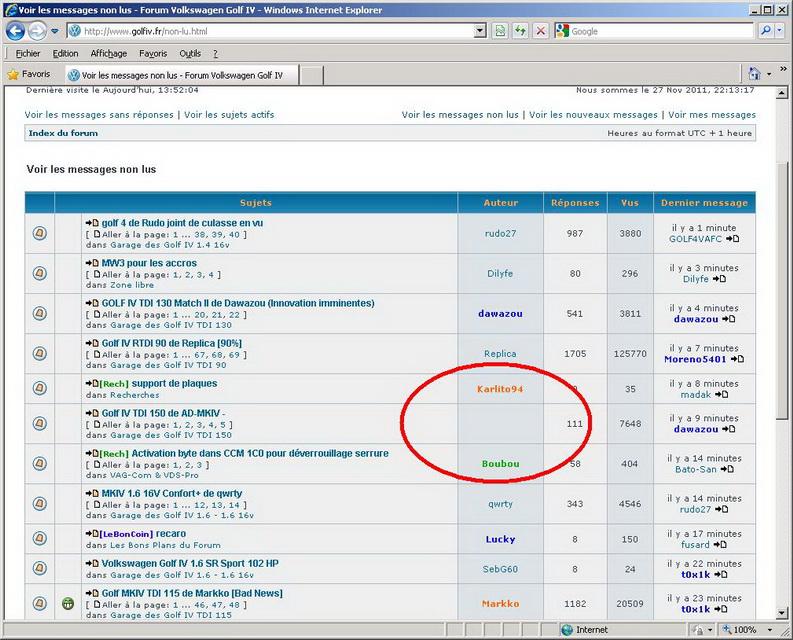Click the Index du forum link
The width and height of the screenshot is (793, 640).
point(63,133)
